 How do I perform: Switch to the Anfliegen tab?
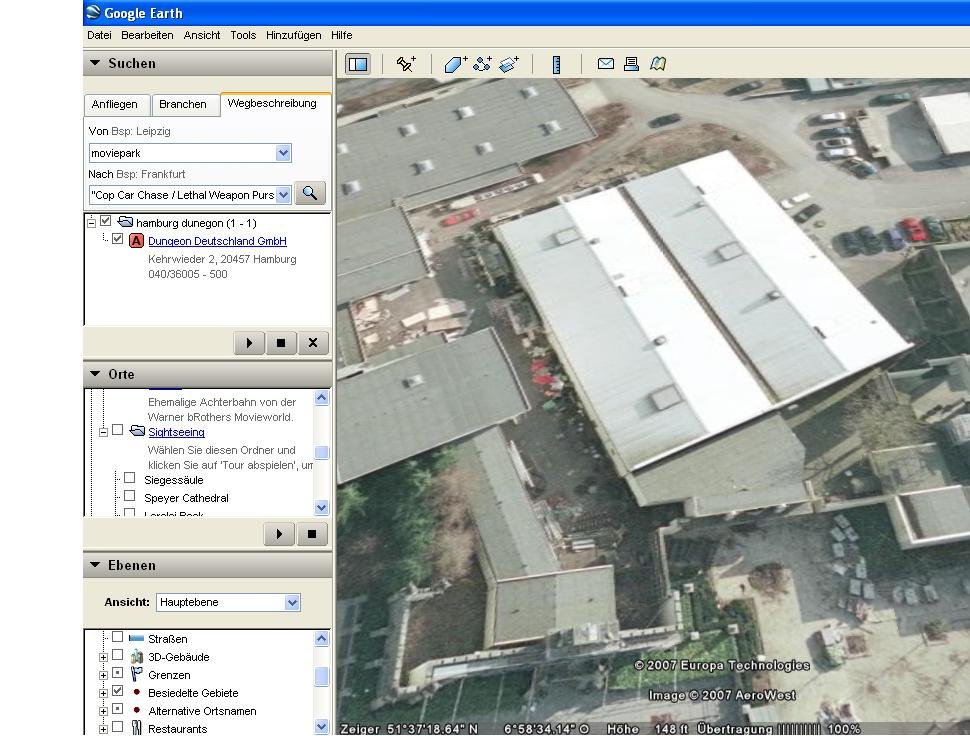tap(115, 104)
